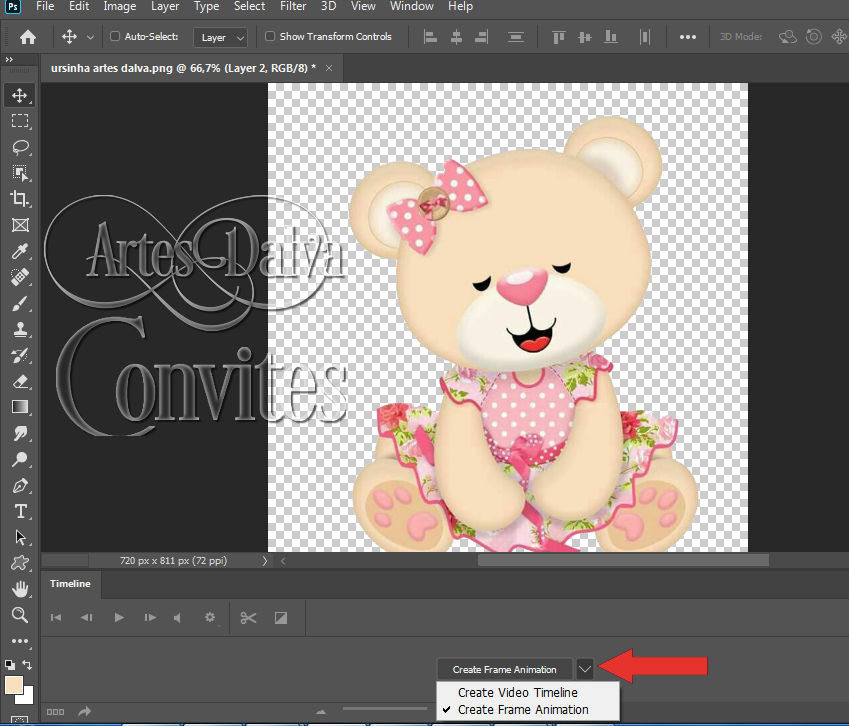The width and height of the screenshot is (849, 726).
Task: Select the Eyedropper tool
Action: pyautogui.click(x=20, y=251)
